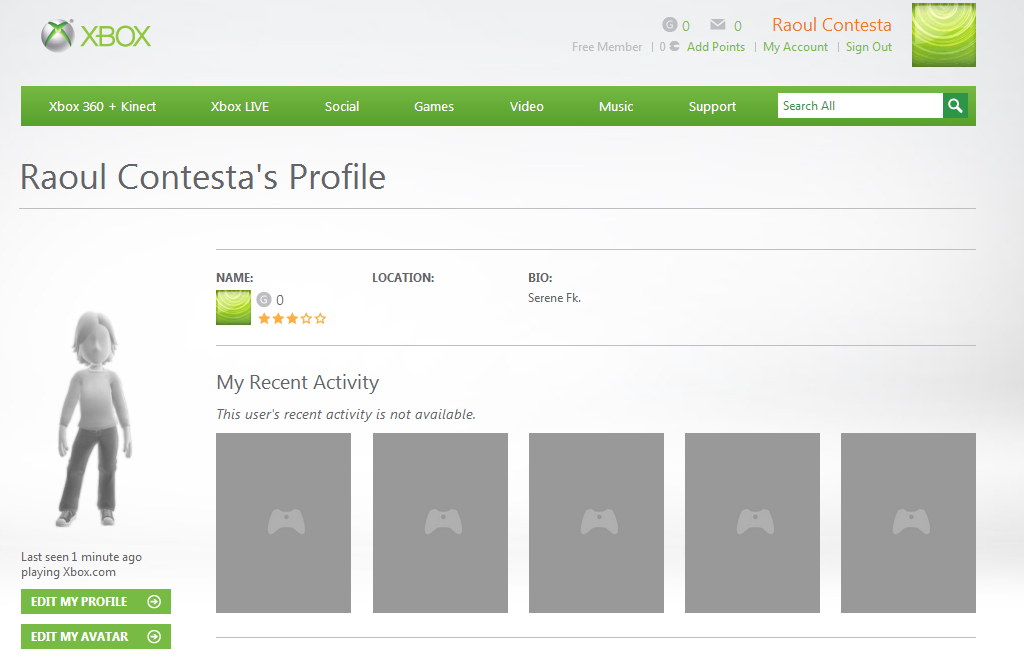
Task: Click the green gamerpic in top right
Action: tap(944, 35)
